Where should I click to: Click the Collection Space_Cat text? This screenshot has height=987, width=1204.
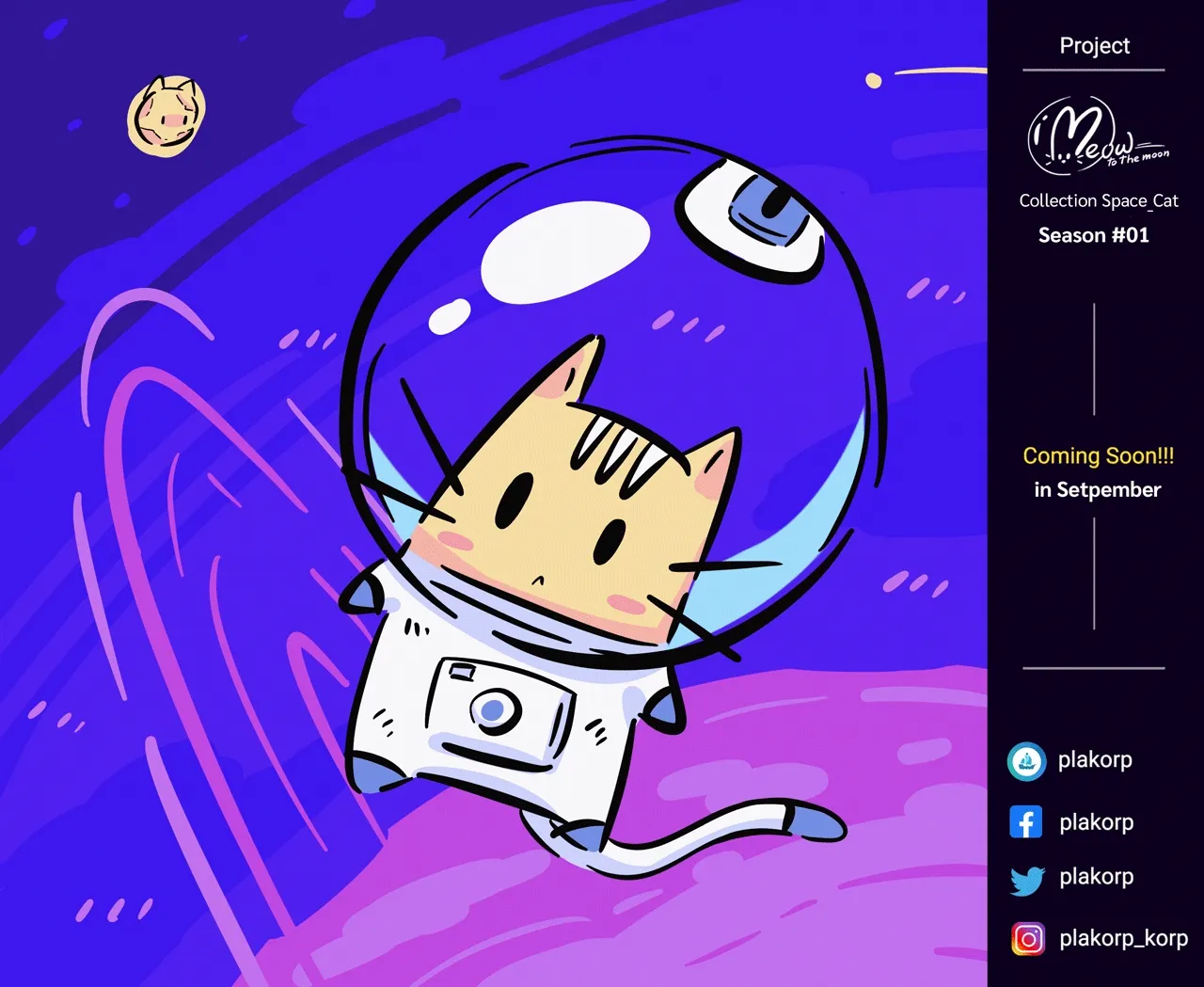[1098, 200]
